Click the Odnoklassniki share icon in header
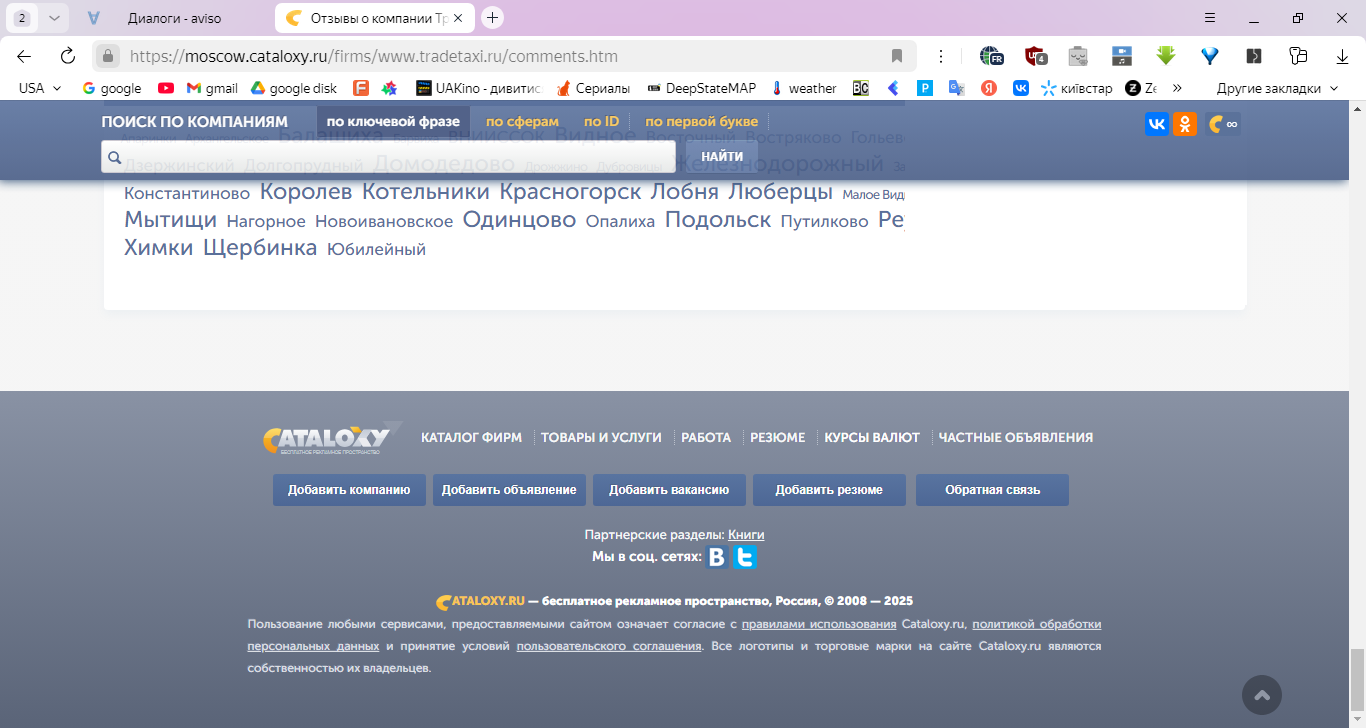This screenshot has width=1366, height=728. coord(1185,124)
